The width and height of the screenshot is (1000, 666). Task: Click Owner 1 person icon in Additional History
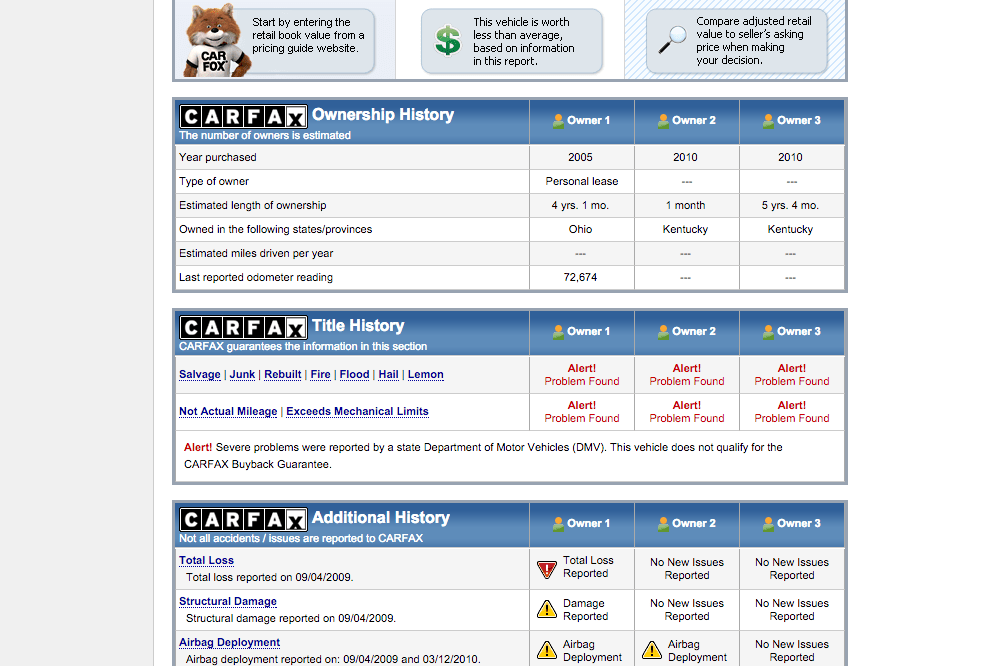(x=558, y=524)
